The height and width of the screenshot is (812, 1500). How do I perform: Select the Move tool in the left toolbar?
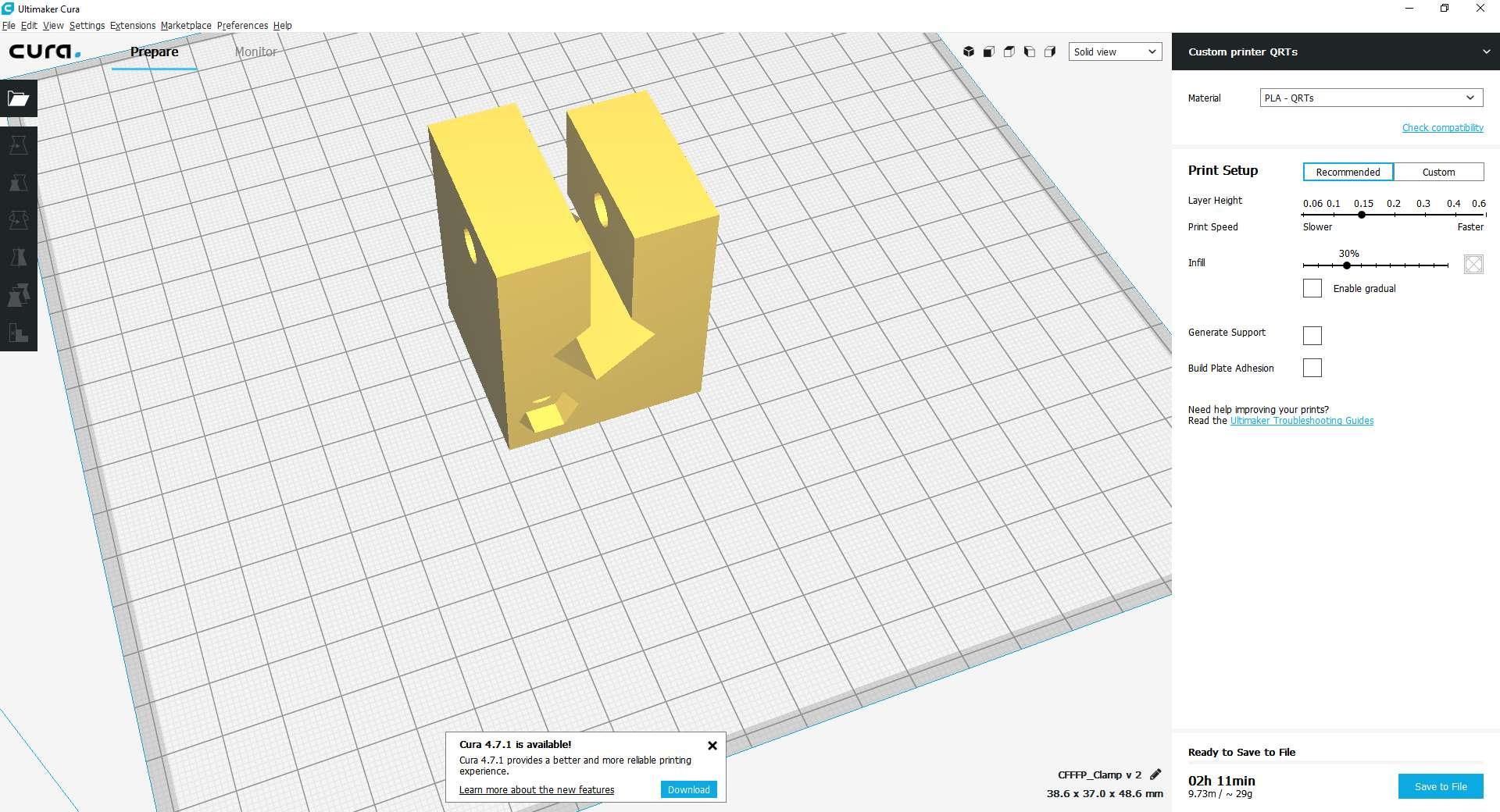coord(19,145)
